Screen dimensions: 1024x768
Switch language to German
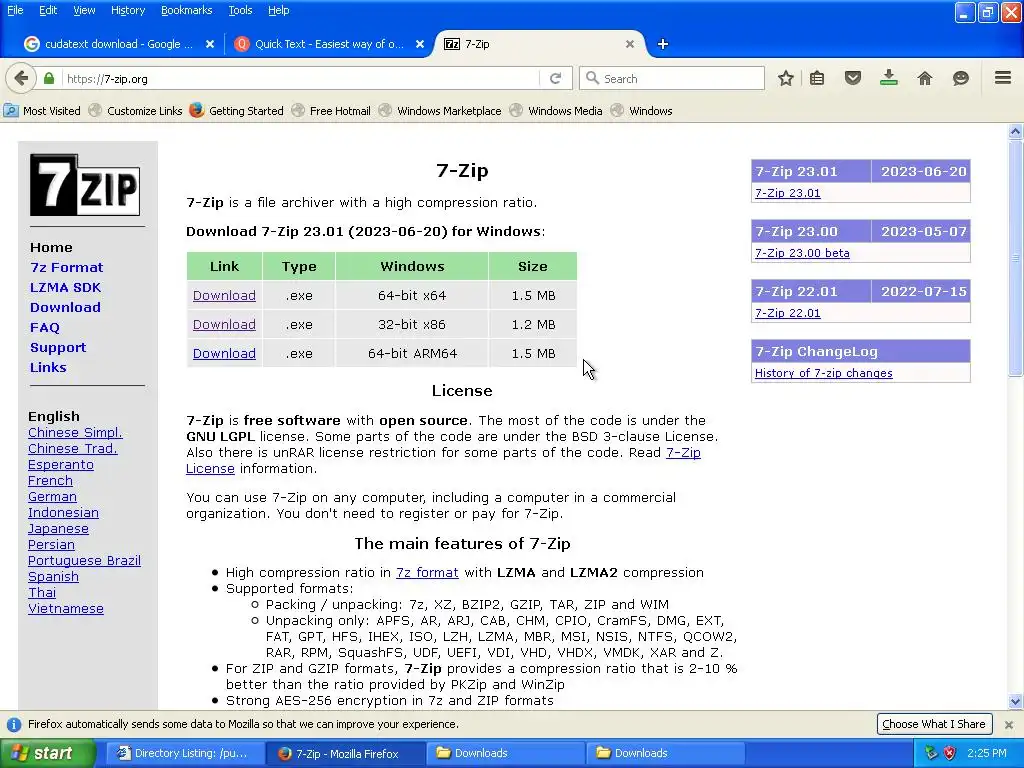pyautogui.click(x=52, y=496)
